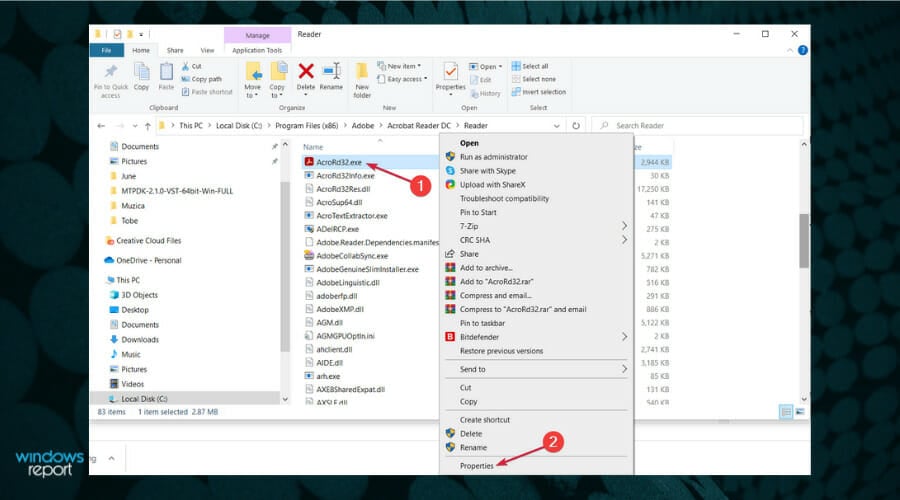Select AcroRd32.exe file

tap(339, 162)
